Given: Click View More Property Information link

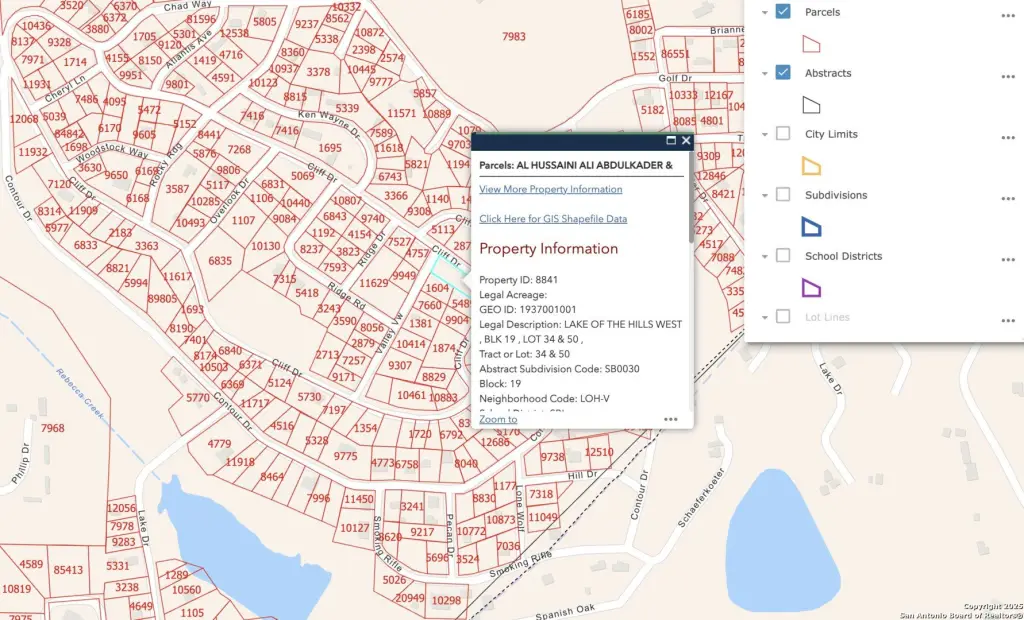Looking at the screenshot, I should 550,189.
